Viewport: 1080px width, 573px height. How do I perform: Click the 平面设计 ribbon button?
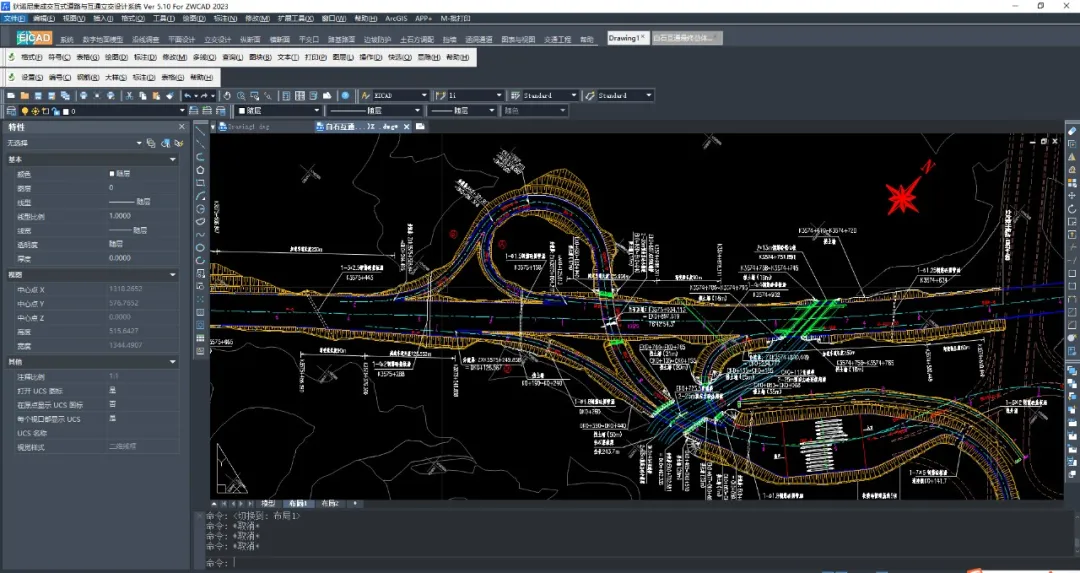click(x=182, y=40)
